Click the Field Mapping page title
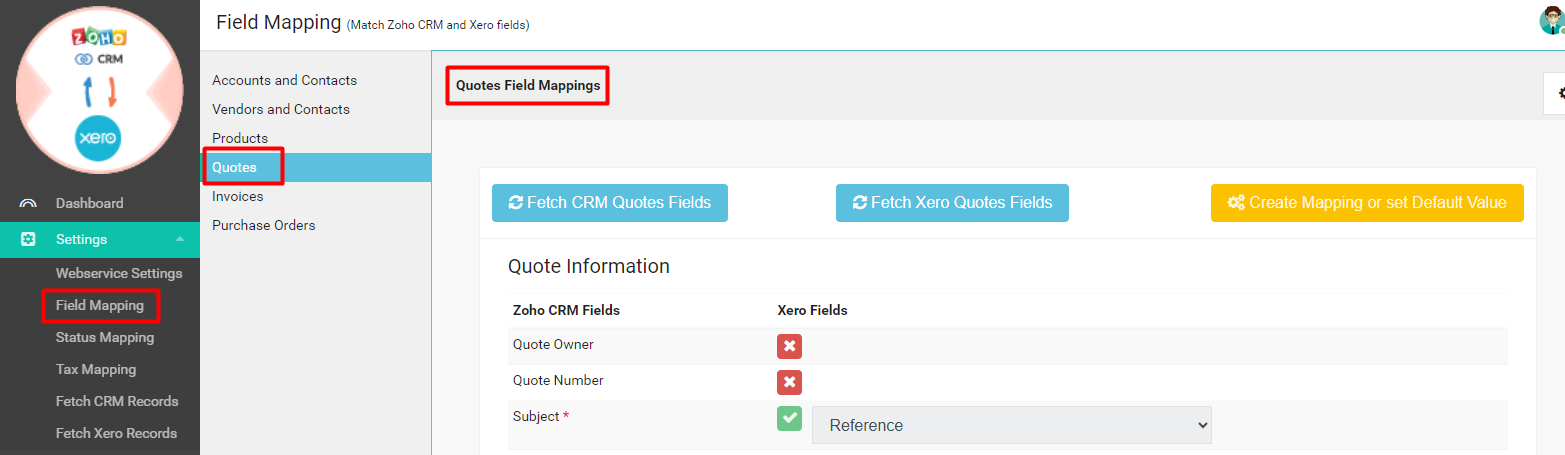The image size is (1565, 455). coord(279,22)
